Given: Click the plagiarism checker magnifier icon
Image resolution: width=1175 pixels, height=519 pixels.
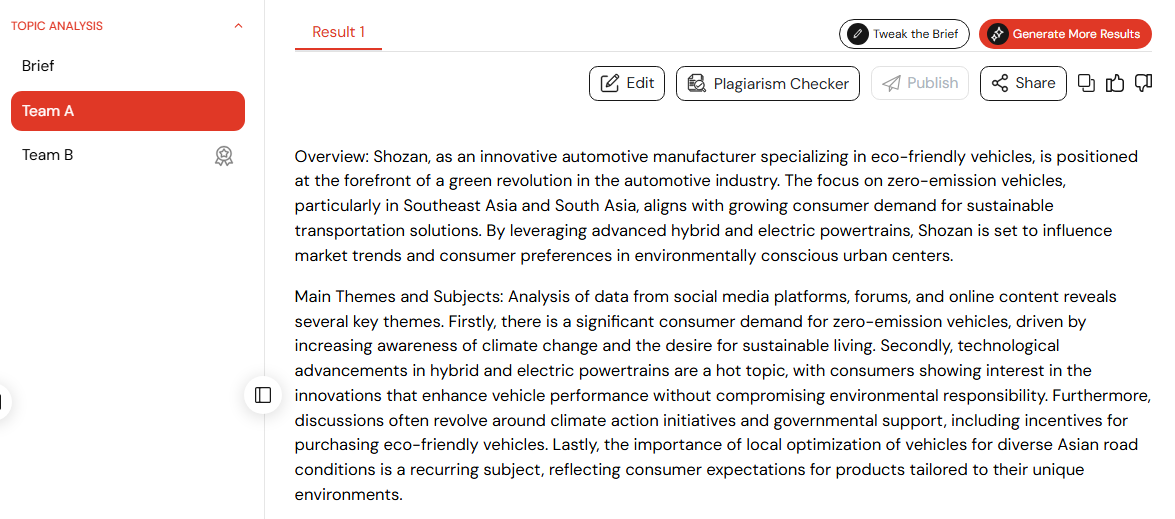Looking at the screenshot, I should click(x=696, y=83).
